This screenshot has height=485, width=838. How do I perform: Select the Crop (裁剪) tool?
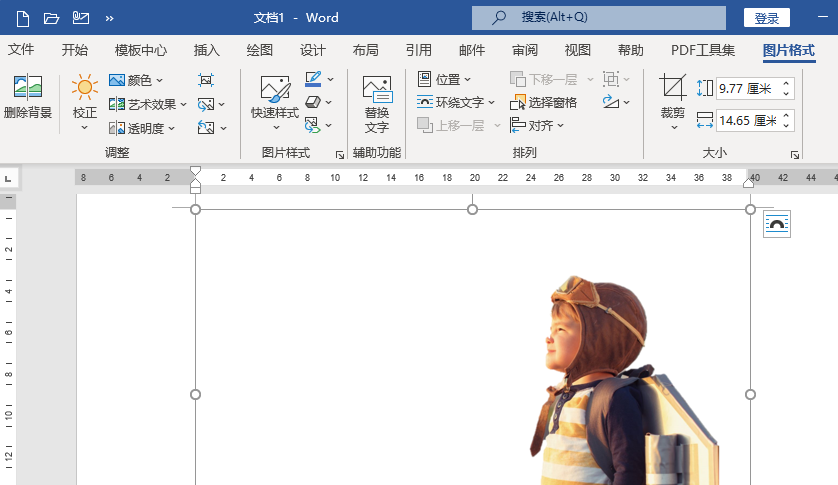click(x=673, y=98)
